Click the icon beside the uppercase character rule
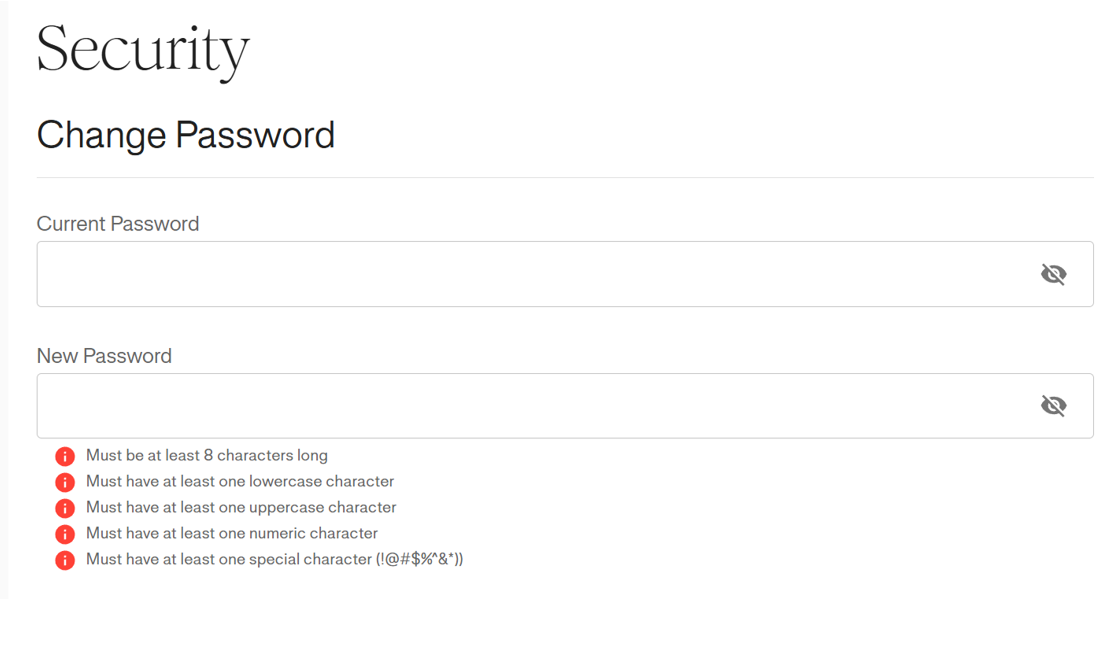Screen dimensions: 1114x655 (x=64, y=507)
